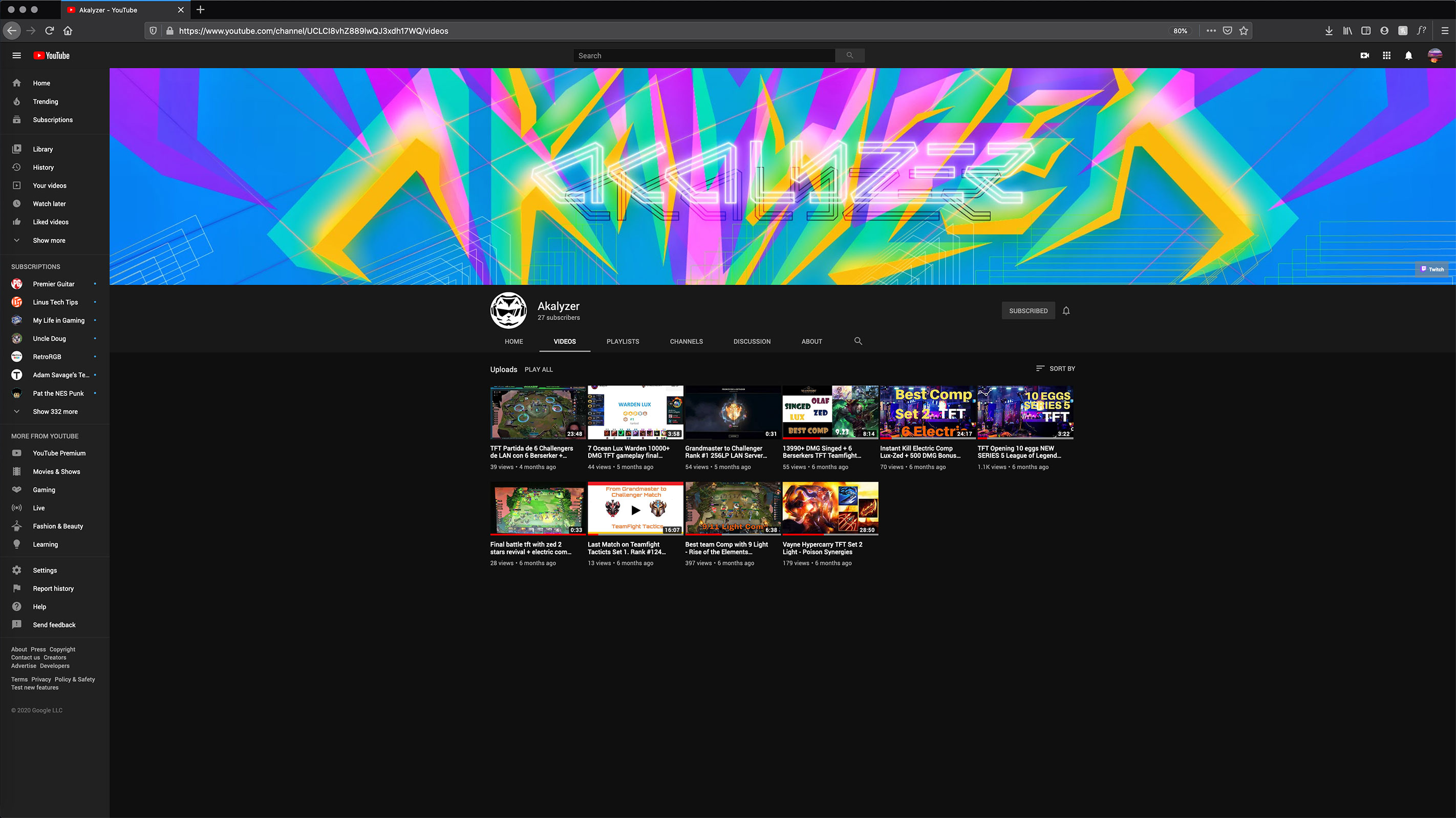Expand Show 332 more subscriptions
This screenshot has height=818, width=1456.
pos(55,411)
